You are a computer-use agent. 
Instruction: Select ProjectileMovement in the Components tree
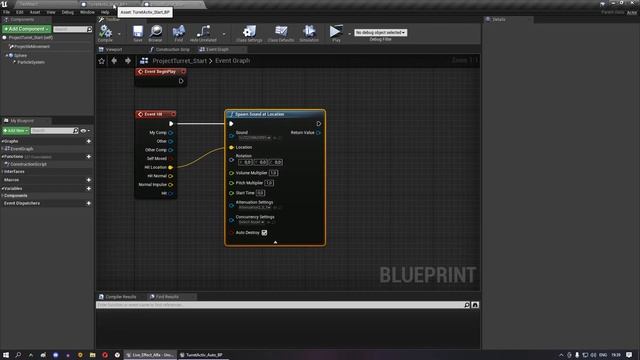32,47
